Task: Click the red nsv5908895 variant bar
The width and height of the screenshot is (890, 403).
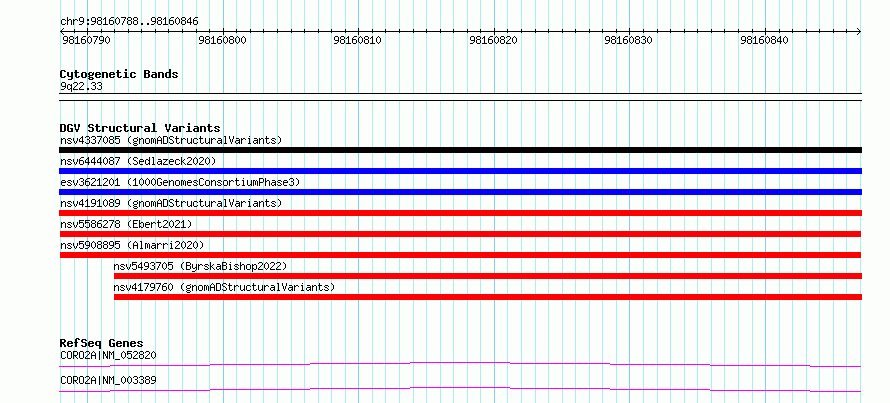Action: [460, 255]
